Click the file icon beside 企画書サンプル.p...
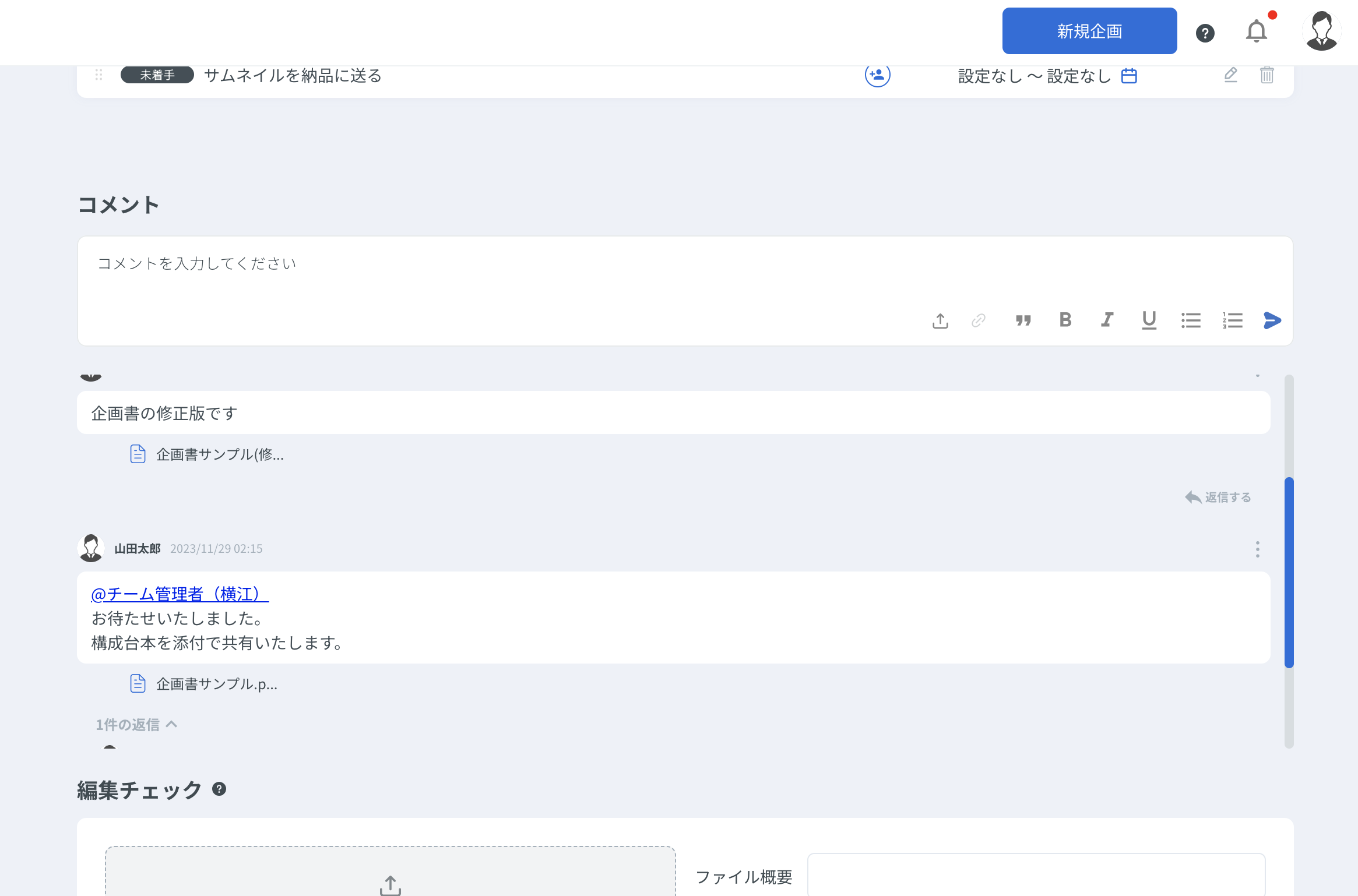Image resolution: width=1358 pixels, height=896 pixels. 138,683
